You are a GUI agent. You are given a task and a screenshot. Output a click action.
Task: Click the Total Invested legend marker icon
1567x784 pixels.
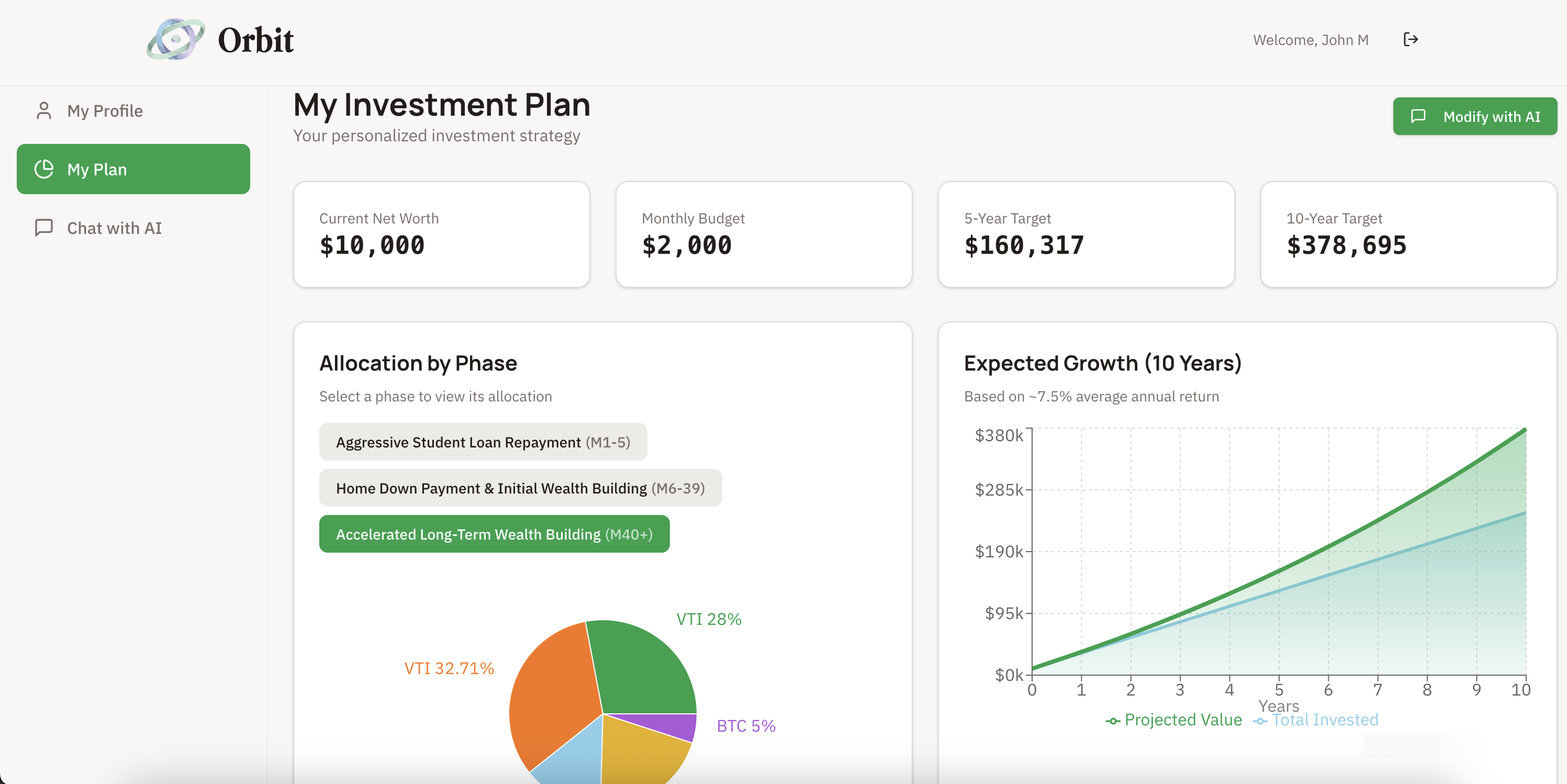coord(1260,721)
